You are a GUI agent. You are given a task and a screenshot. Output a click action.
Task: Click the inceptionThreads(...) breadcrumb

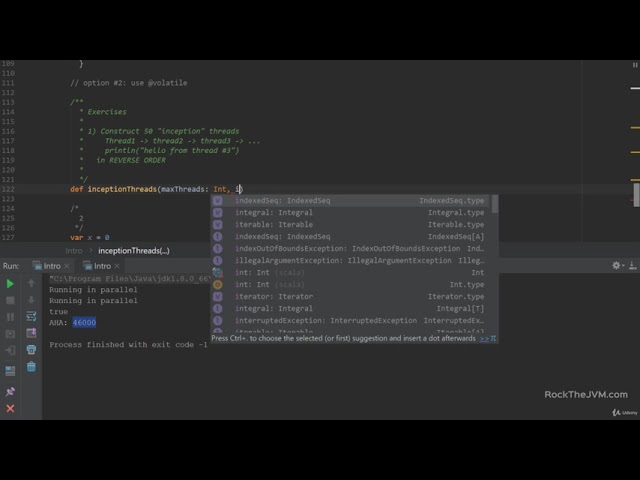point(134,251)
